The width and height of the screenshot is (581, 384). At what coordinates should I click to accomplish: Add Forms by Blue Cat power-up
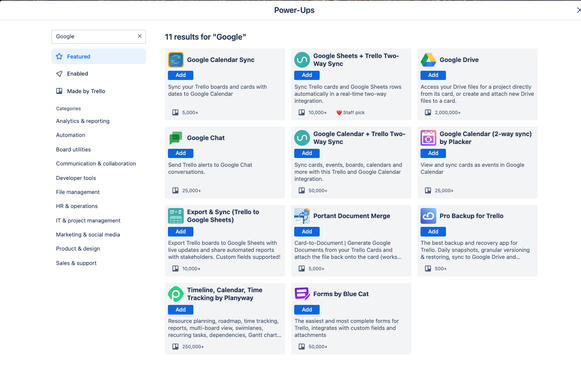307,310
